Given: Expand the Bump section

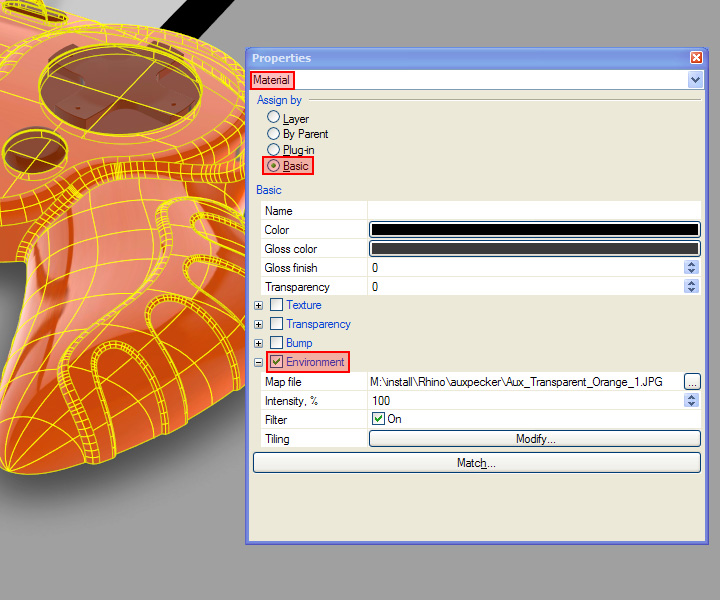Looking at the screenshot, I should pyautogui.click(x=259, y=343).
